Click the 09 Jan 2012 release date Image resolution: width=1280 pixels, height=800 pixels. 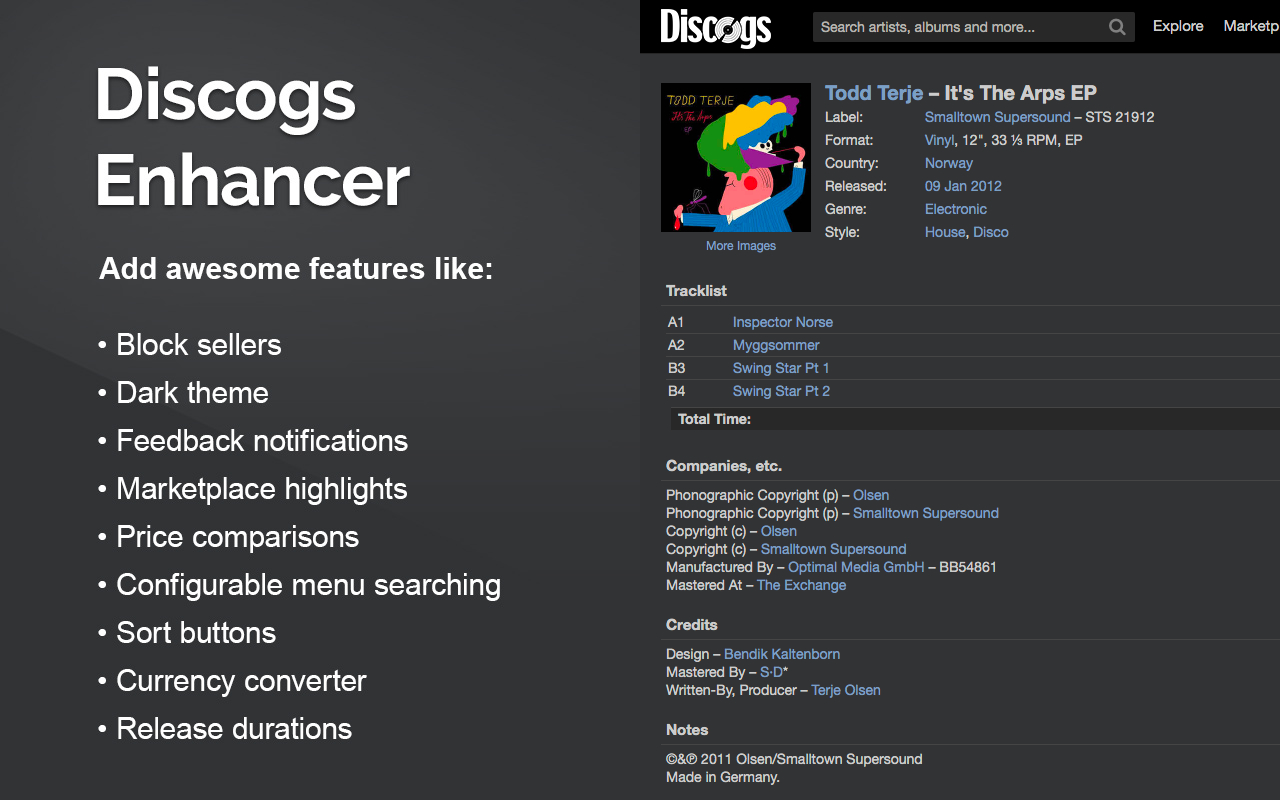(963, 186)
